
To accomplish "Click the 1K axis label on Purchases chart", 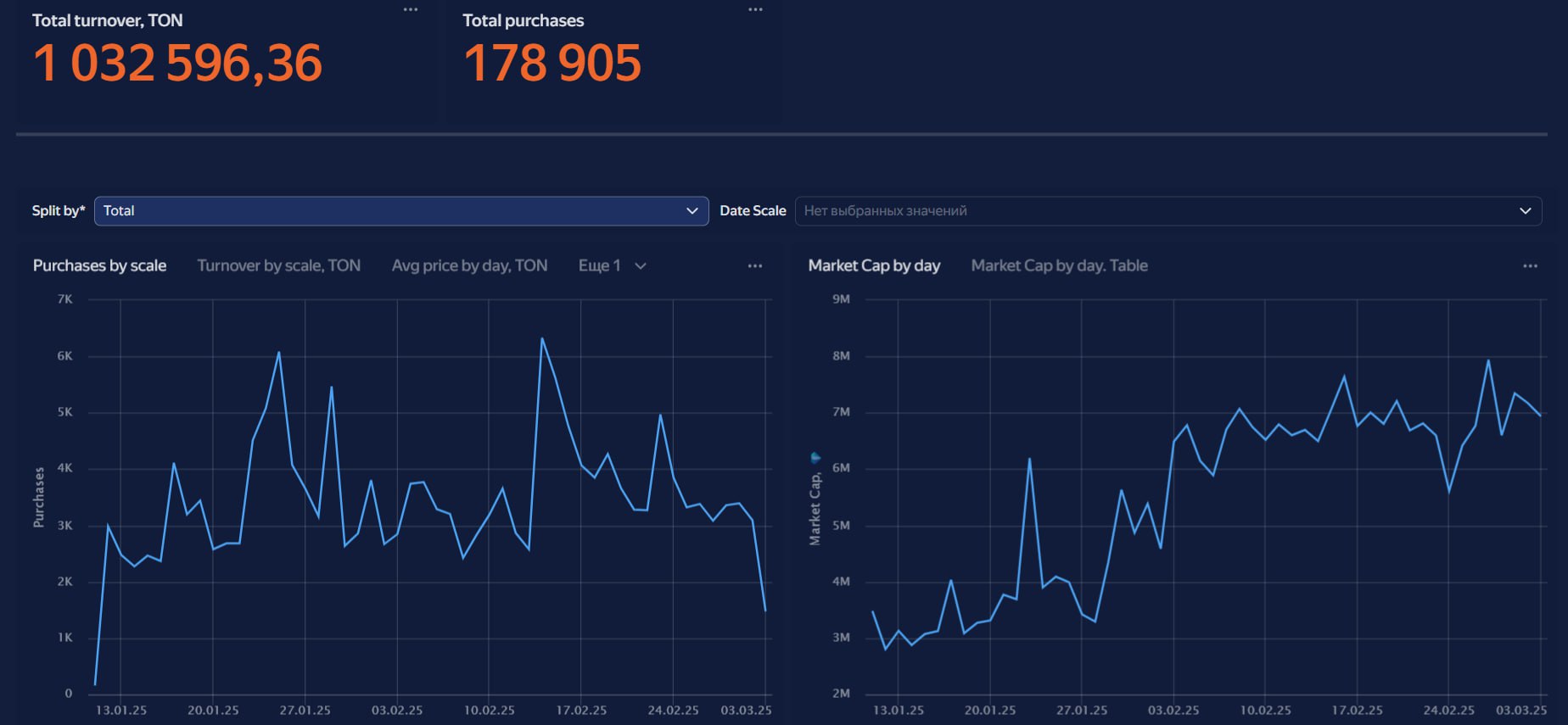I will click(x=65, y=638).
